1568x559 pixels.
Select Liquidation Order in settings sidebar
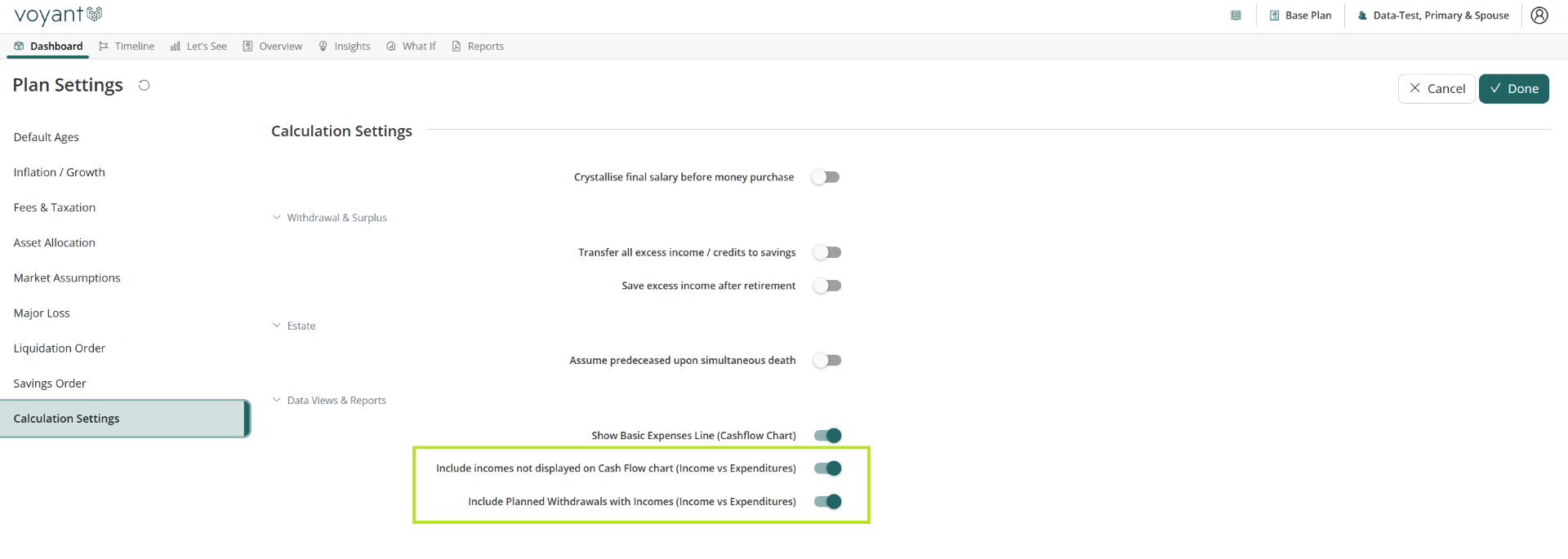pyautogui.click(x=60, y=348)
